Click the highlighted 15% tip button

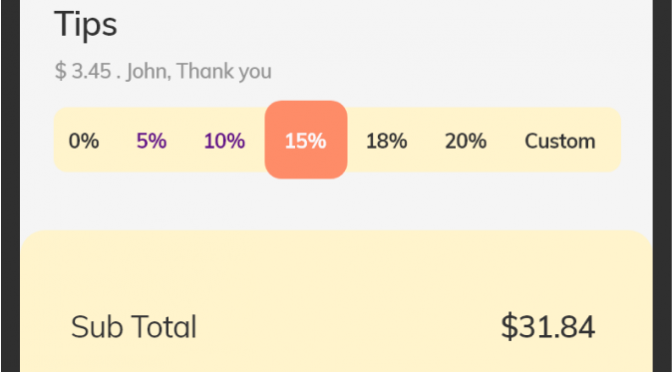pos(306,141)
